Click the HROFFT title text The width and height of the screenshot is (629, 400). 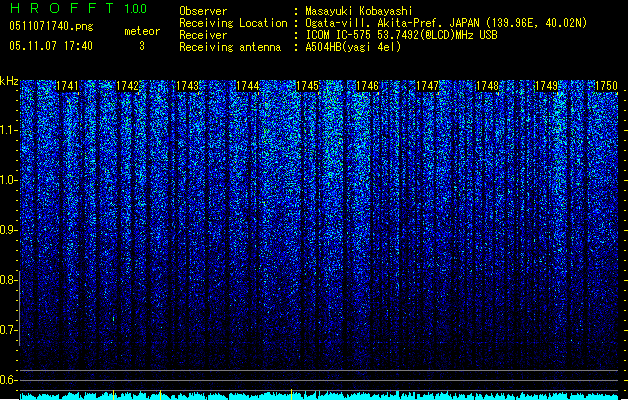click(62, 8)
